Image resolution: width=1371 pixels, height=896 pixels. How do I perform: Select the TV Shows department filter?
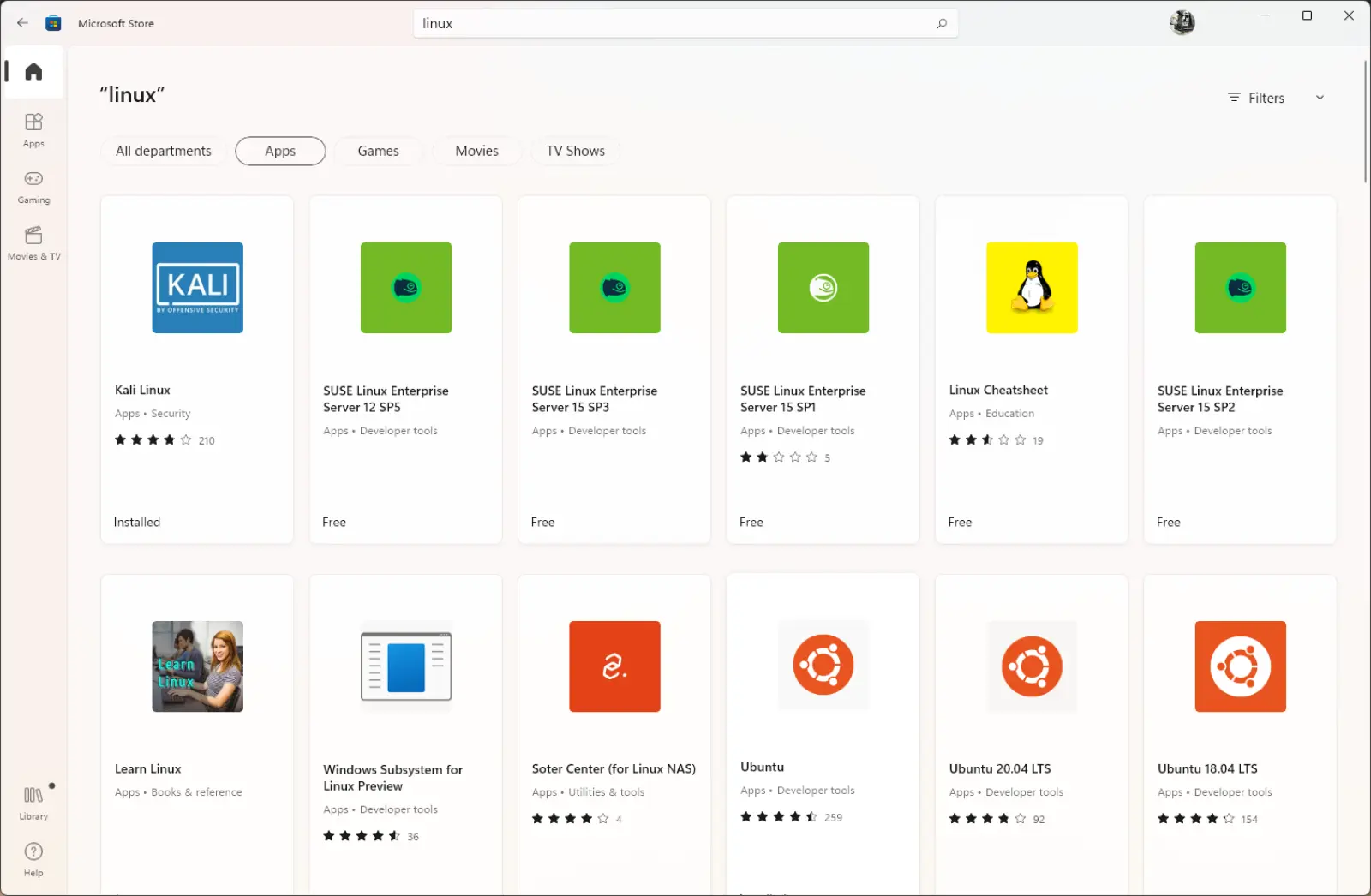coord(576,151)
